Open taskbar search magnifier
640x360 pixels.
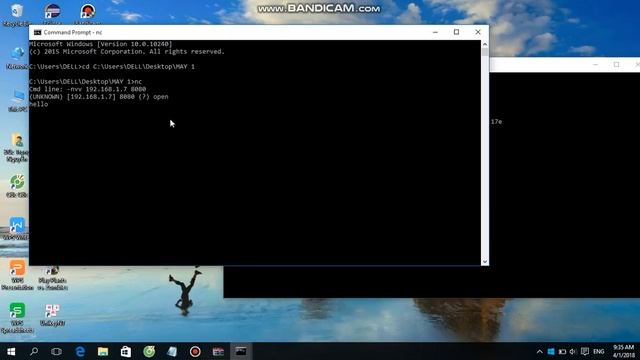point(34,351)
